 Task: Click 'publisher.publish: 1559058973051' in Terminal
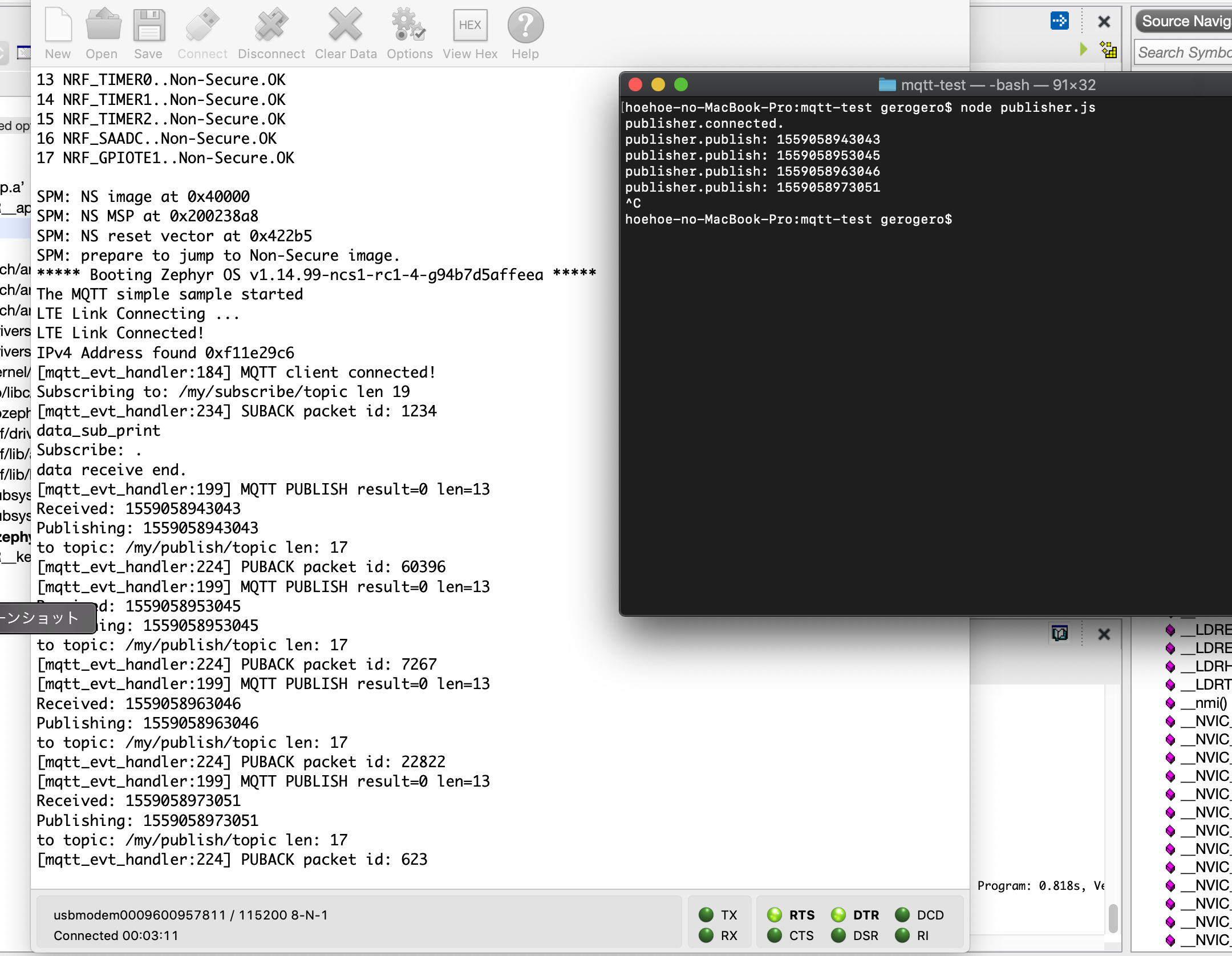[x=752, y=187]
